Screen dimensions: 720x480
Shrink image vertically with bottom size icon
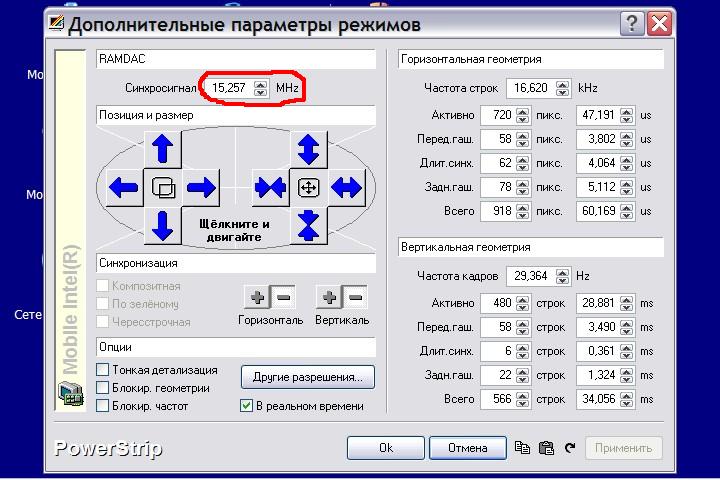308,225
